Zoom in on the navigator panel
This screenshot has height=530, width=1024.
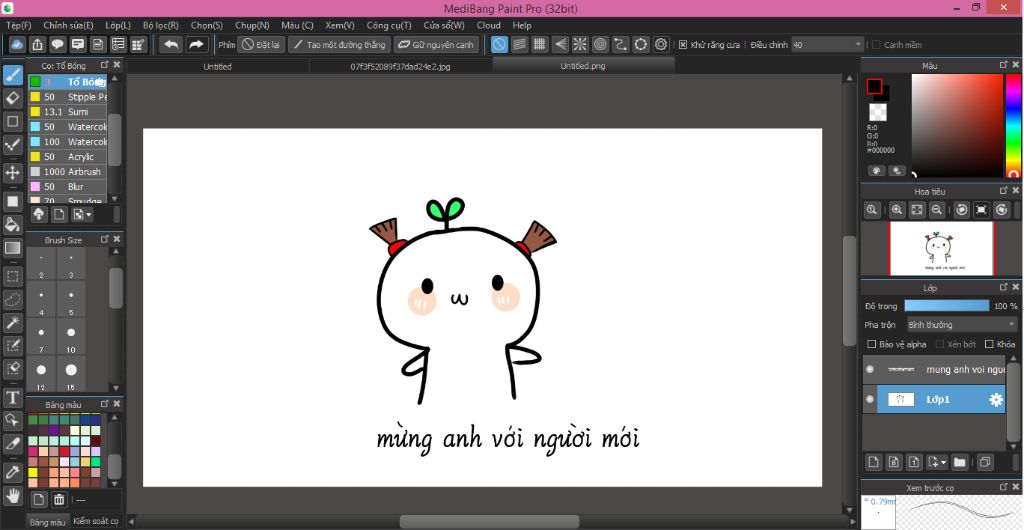click(897, 210)
